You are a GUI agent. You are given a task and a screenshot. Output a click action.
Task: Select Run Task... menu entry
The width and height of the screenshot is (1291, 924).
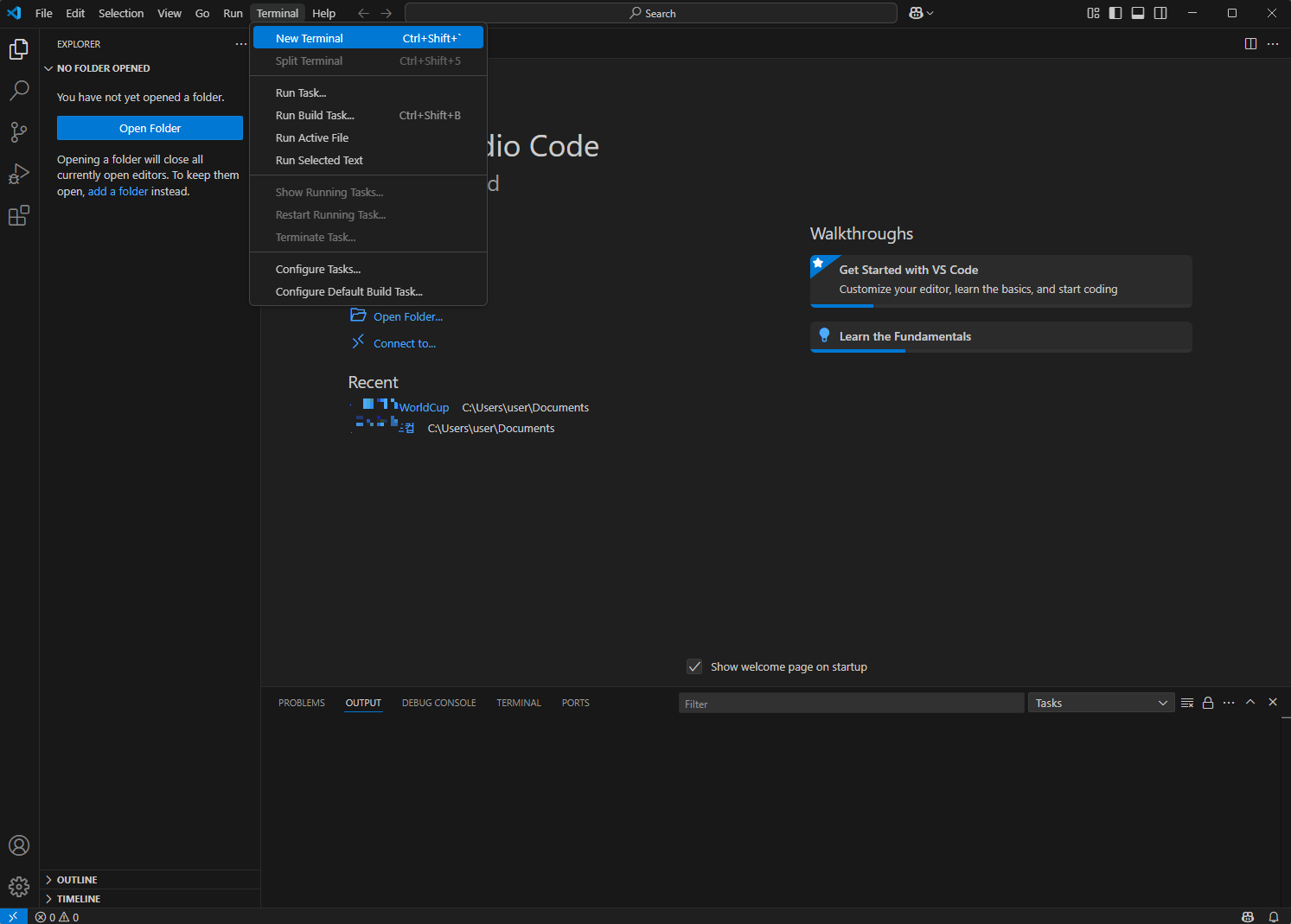point(368,92)
